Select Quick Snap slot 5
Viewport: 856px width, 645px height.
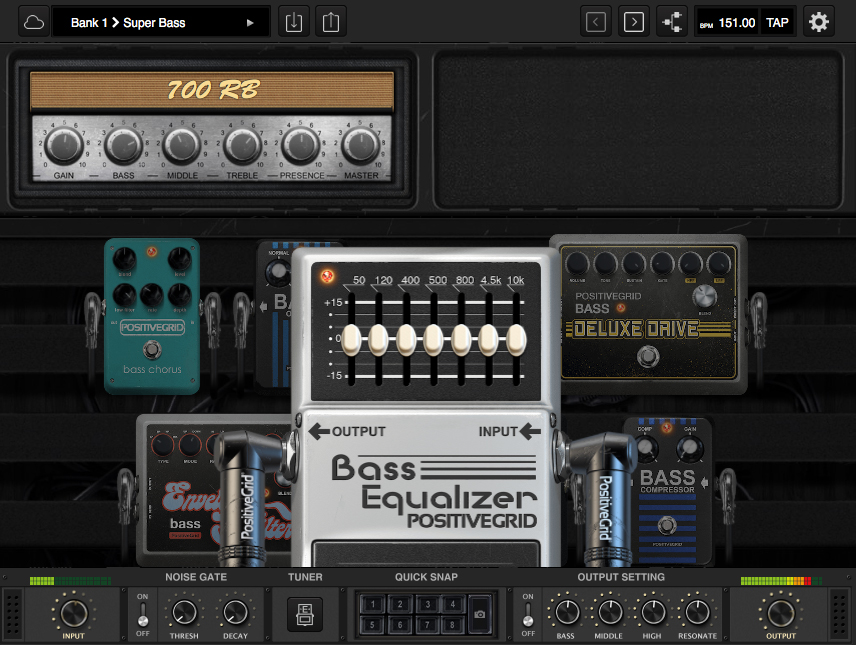click(374, 624)
